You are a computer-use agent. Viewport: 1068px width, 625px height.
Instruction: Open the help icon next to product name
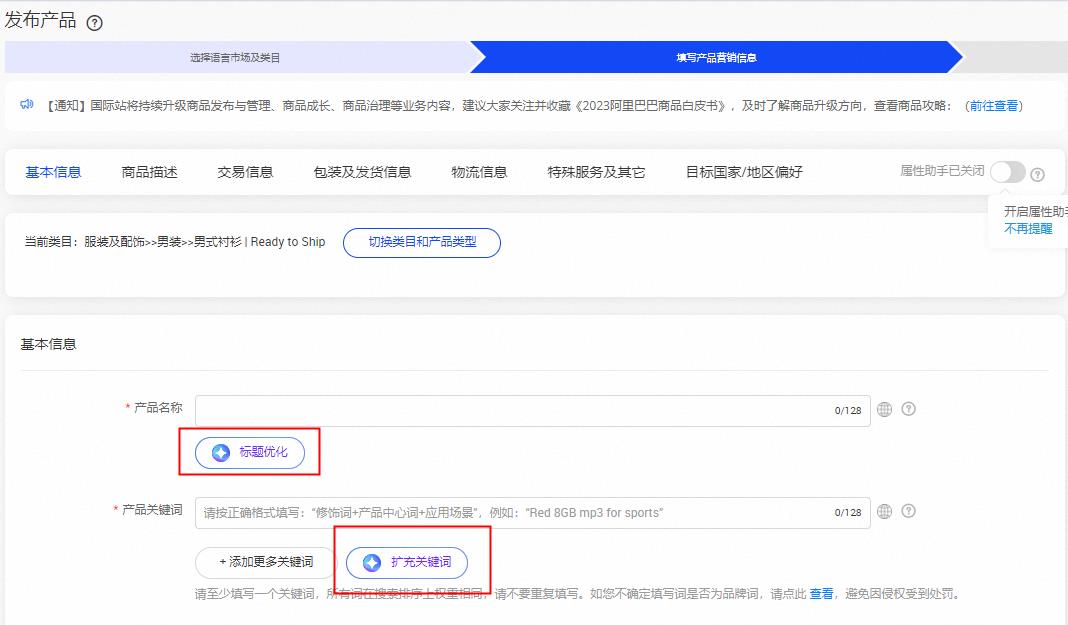[908, 409]
